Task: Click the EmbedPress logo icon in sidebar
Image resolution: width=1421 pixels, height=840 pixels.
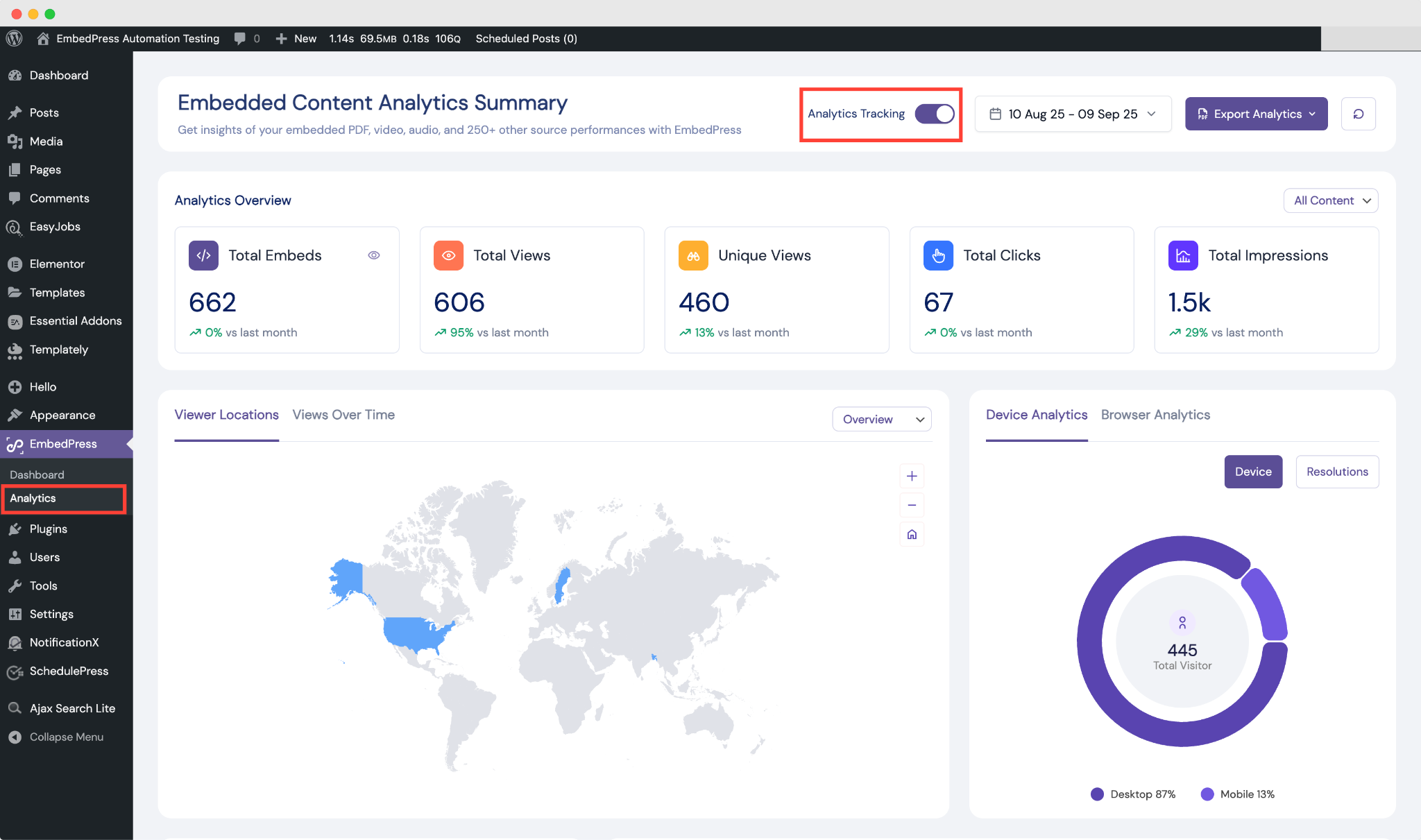Action: (15, 445)
